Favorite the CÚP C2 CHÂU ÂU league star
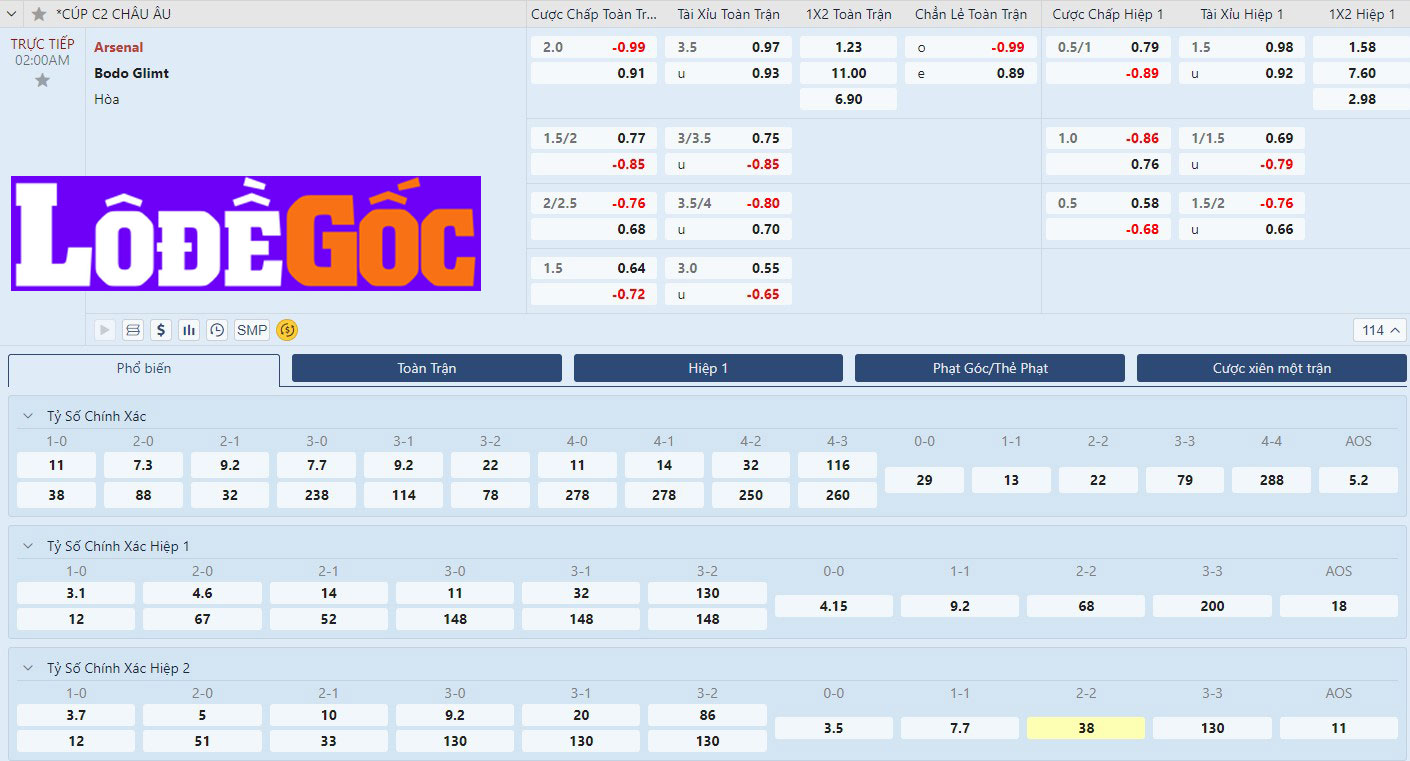The height and width of the screenshot is (761, 1410). 39,14
